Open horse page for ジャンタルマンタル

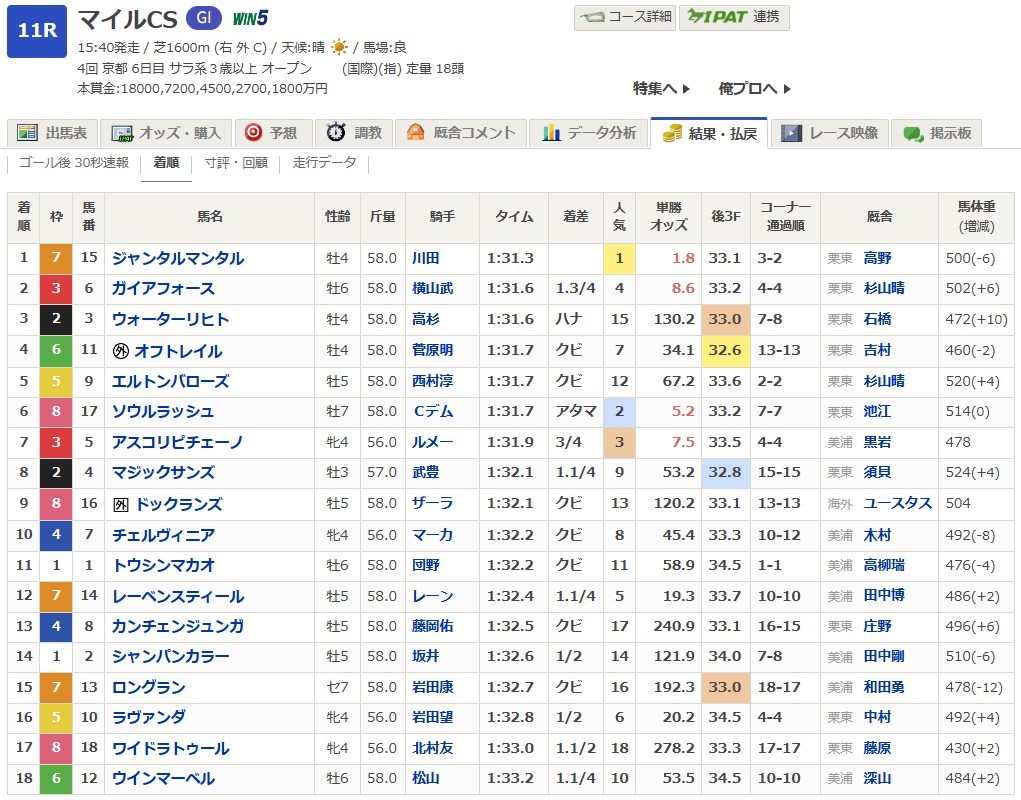(x=178, y=258)
